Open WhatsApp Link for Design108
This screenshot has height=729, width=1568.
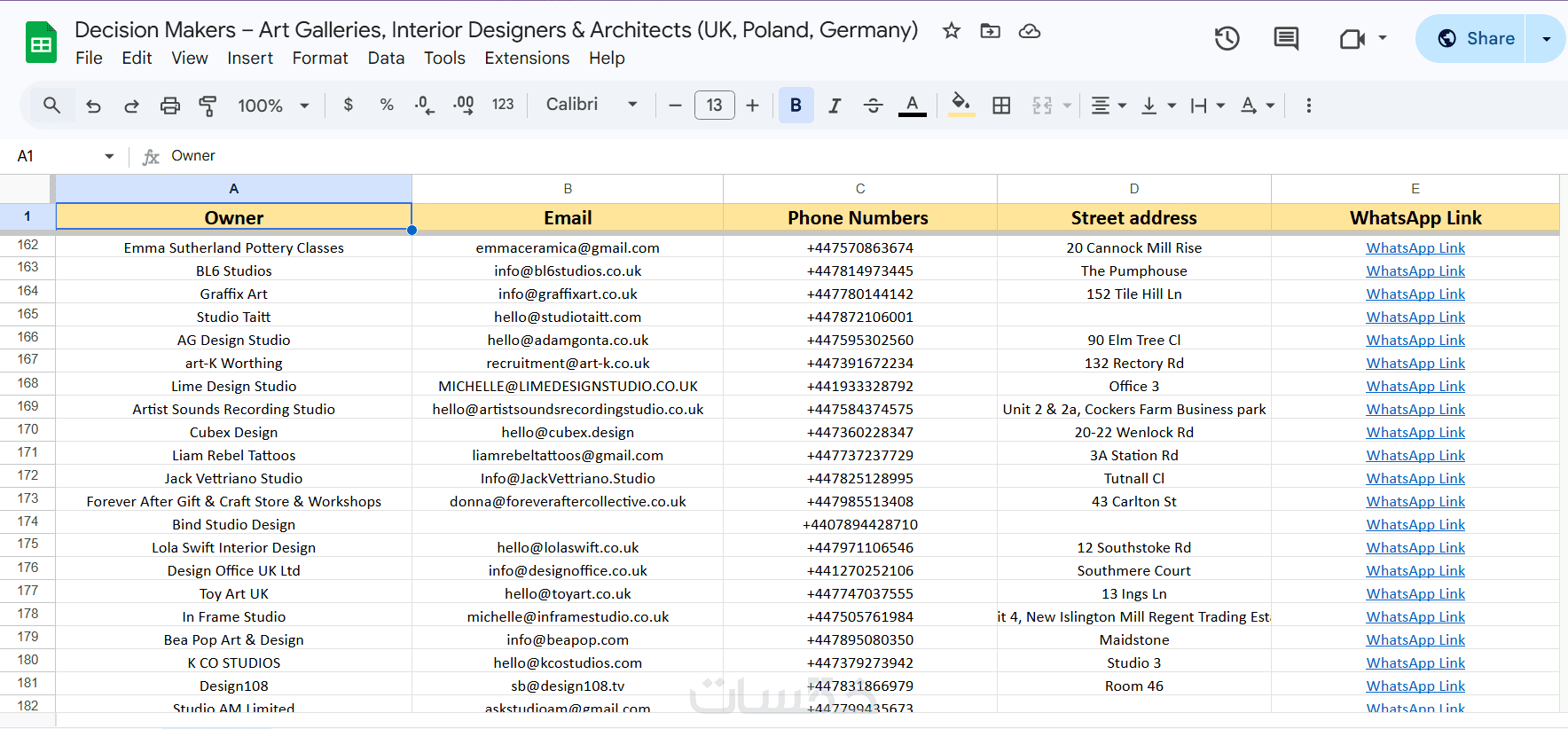(1415, 686)
